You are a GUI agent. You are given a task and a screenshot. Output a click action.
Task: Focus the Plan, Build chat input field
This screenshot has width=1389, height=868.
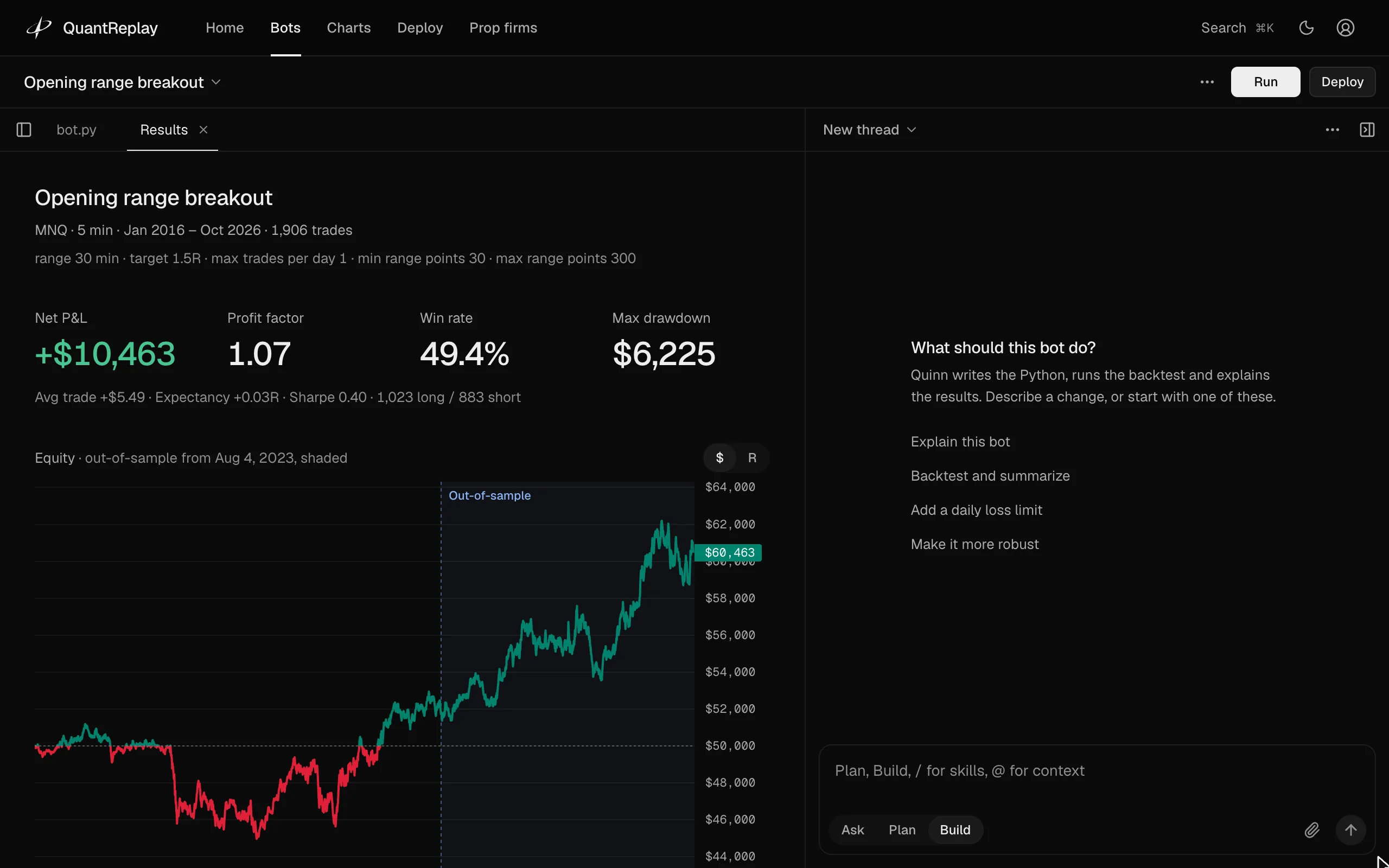point(1096,771)
